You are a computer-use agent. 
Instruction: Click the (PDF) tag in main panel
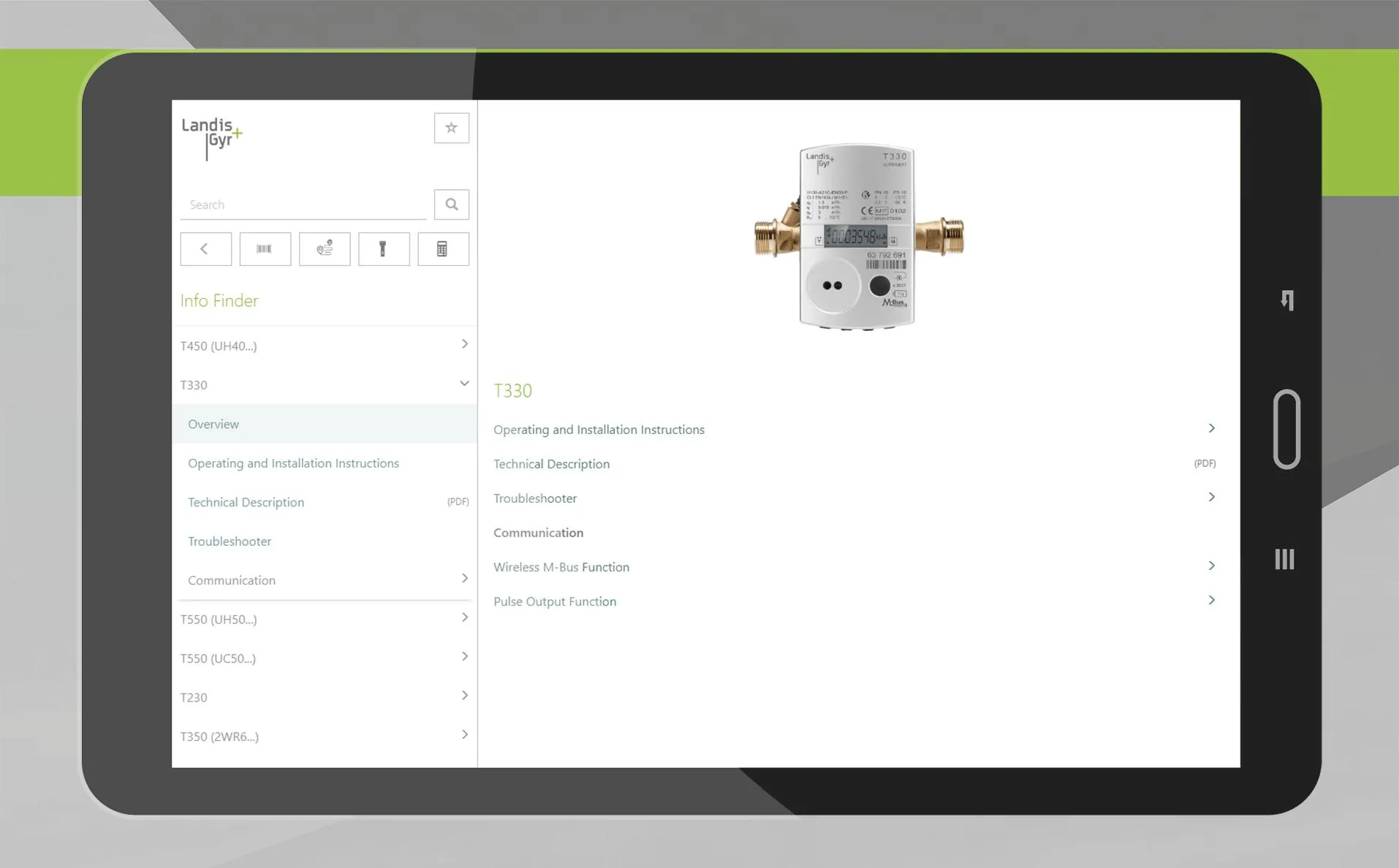point(1205,463)
